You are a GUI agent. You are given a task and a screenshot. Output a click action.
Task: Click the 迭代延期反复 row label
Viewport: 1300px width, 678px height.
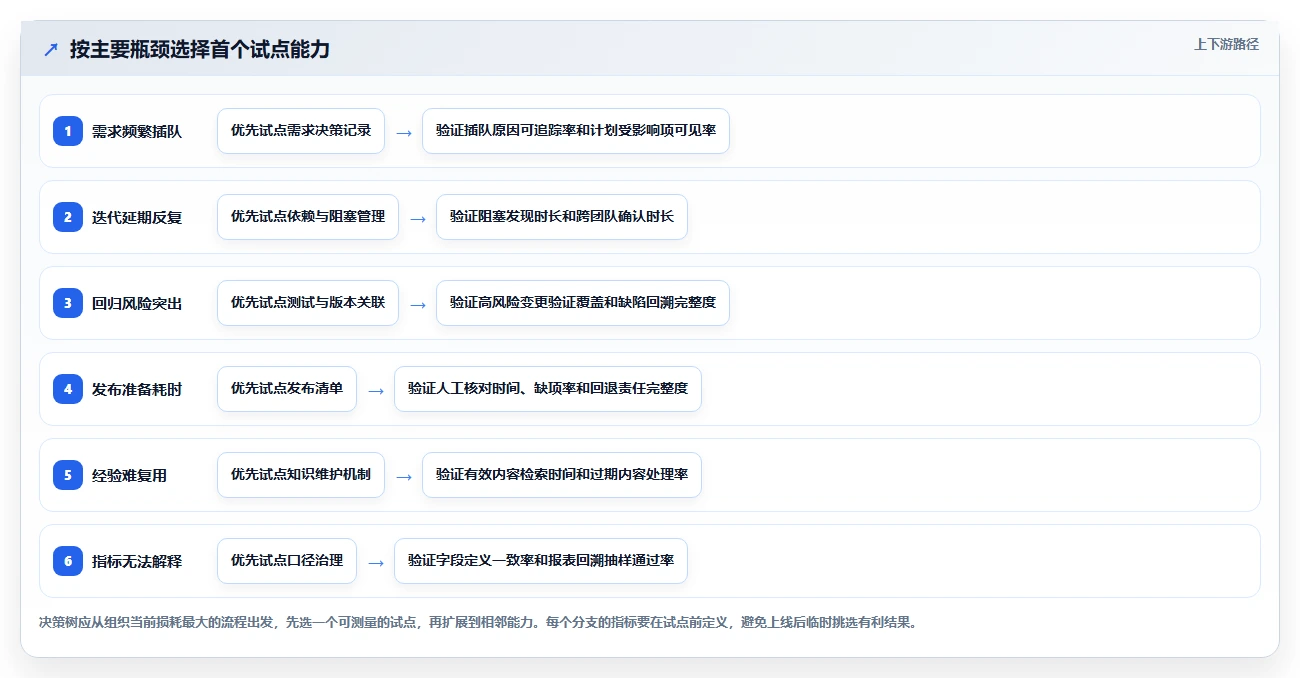click(x=137, y=217)
